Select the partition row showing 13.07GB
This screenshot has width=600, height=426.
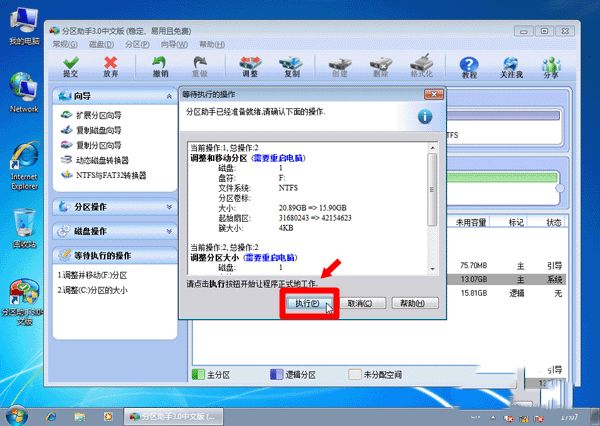[506, 279]
